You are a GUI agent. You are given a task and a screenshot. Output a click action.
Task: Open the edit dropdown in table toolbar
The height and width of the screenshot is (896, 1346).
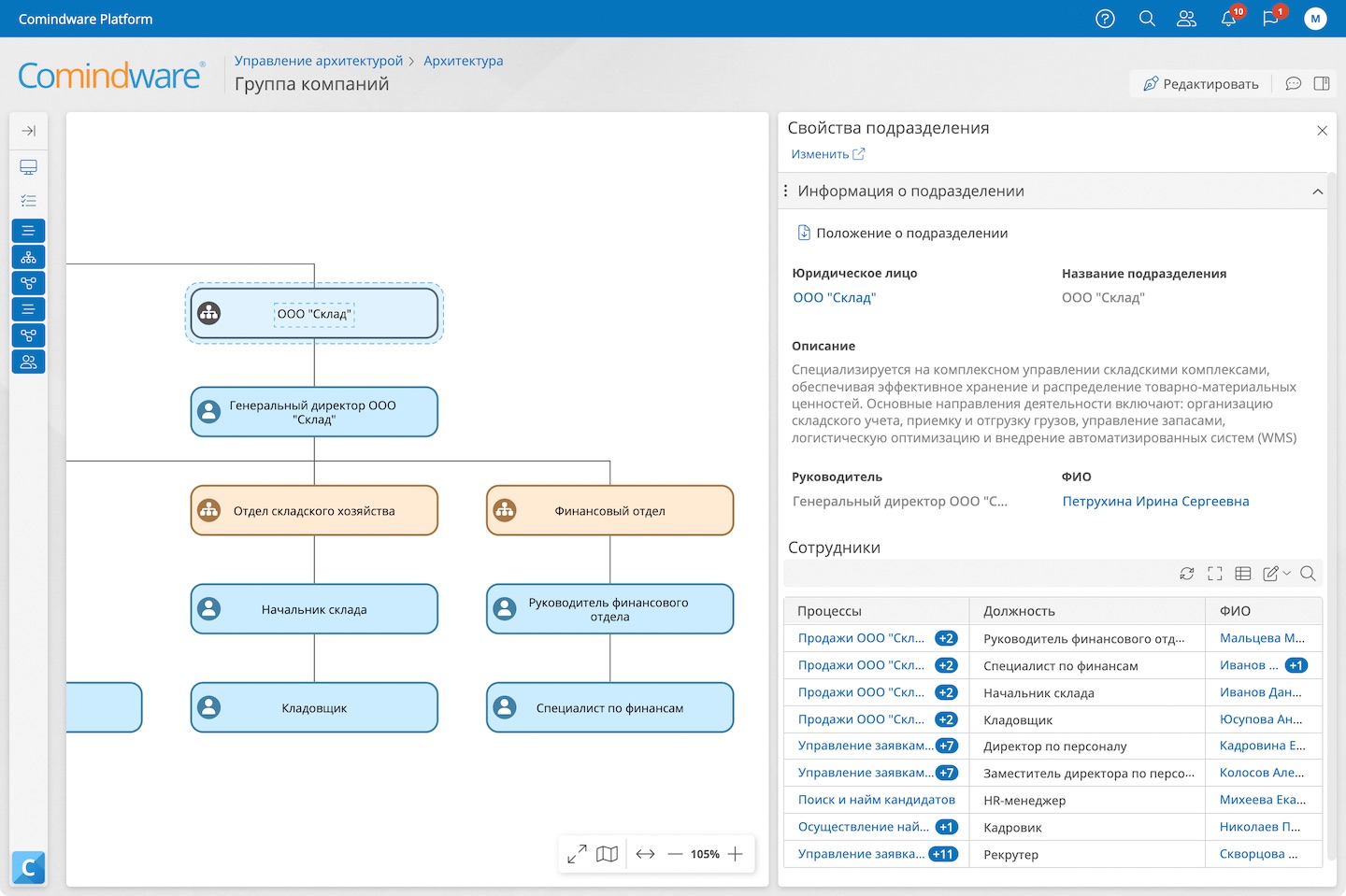(x=1277, y=574)
